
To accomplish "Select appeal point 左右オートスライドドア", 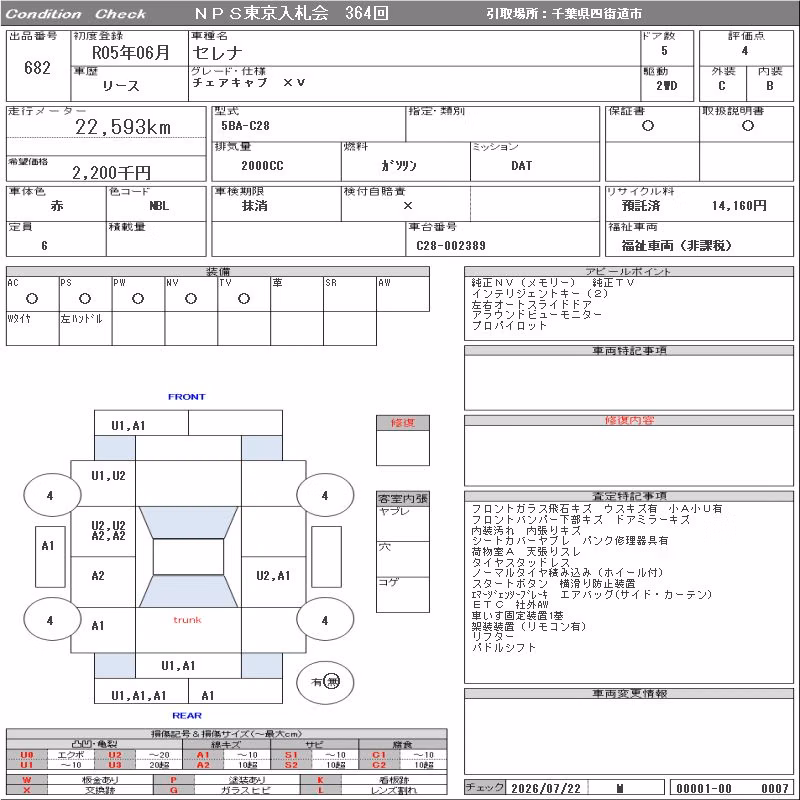I will 532,304.
